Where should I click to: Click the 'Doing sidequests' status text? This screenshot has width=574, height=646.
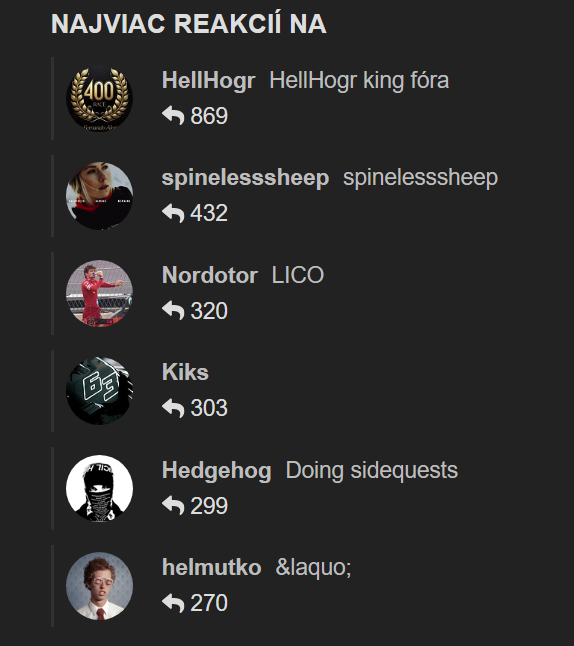(x=372, y=470)
